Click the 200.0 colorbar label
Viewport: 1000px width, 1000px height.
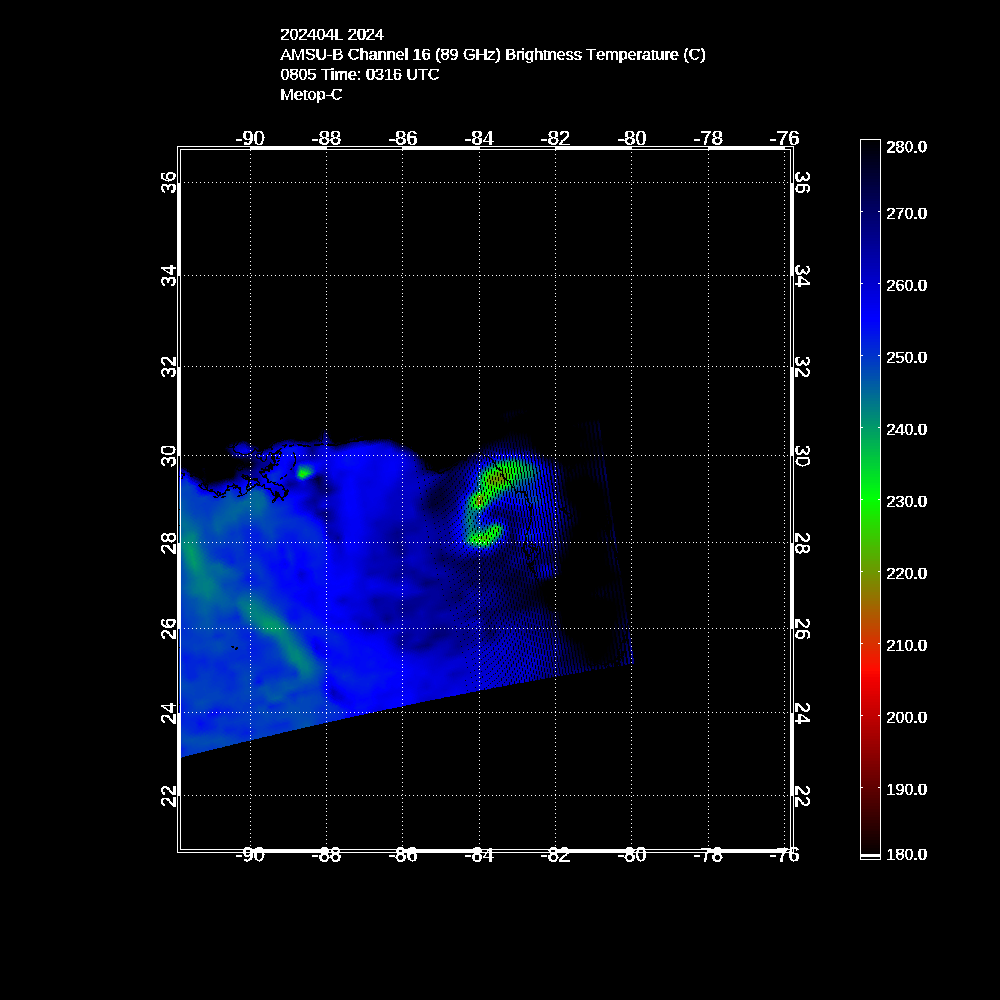coord(907,717)
